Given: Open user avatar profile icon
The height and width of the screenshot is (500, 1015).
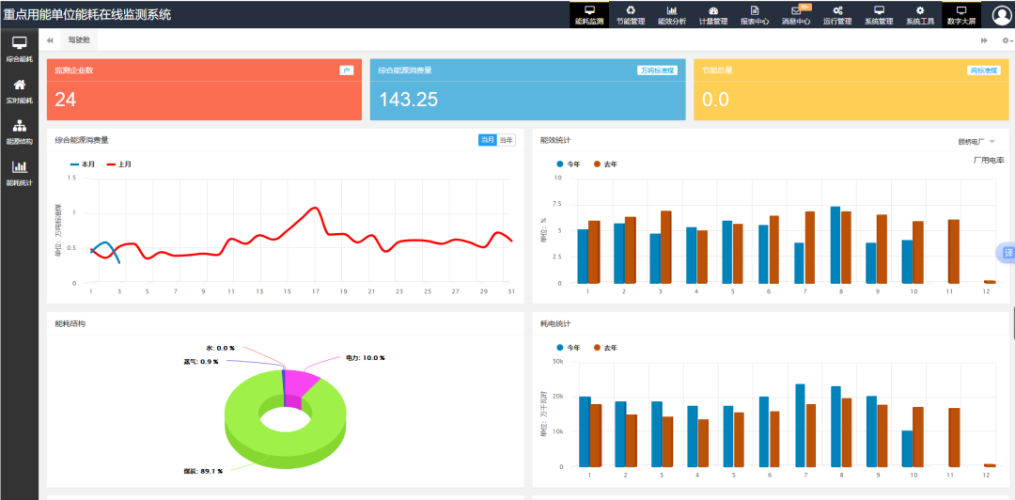Looking at the screenshot, I should click(1002, 14).
